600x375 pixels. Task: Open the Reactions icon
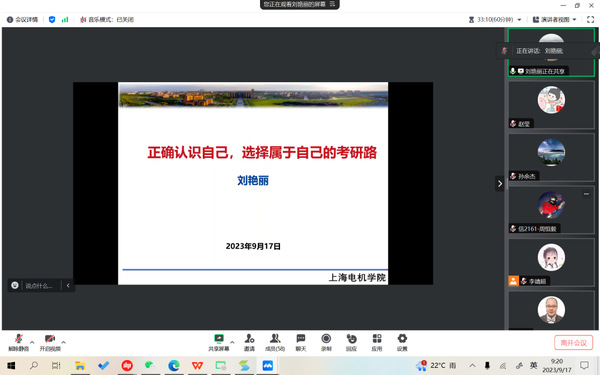[351, 342]
